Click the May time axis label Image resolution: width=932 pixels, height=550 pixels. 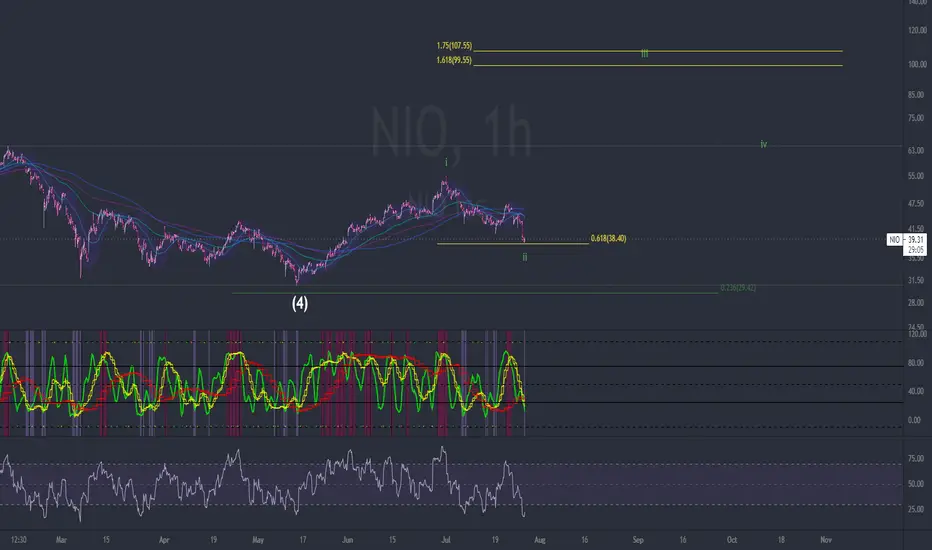pos(258,540)
